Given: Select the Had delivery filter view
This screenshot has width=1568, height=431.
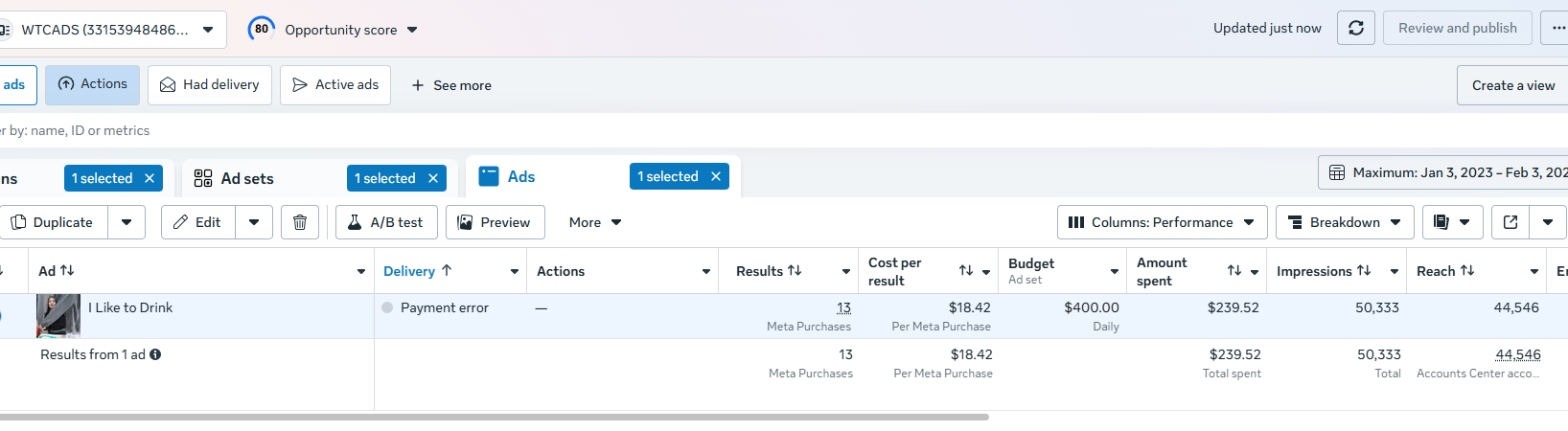Looking at the screenshot, I should [x=210, y=85].
